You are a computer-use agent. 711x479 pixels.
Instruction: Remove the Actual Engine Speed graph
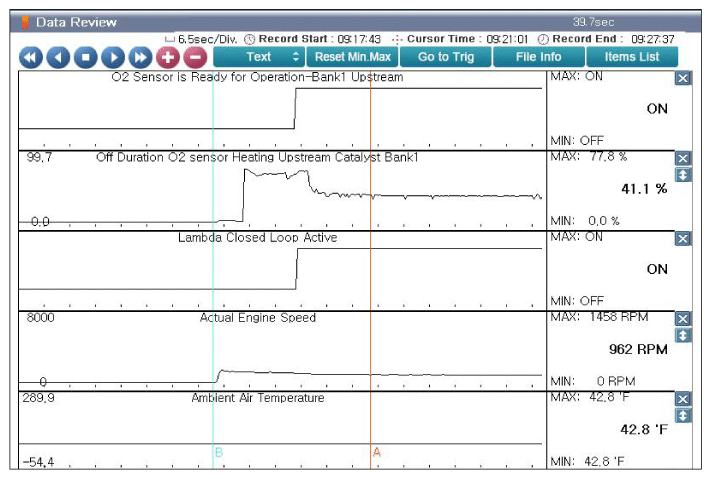pyautogui.click(x=683, y=319)
